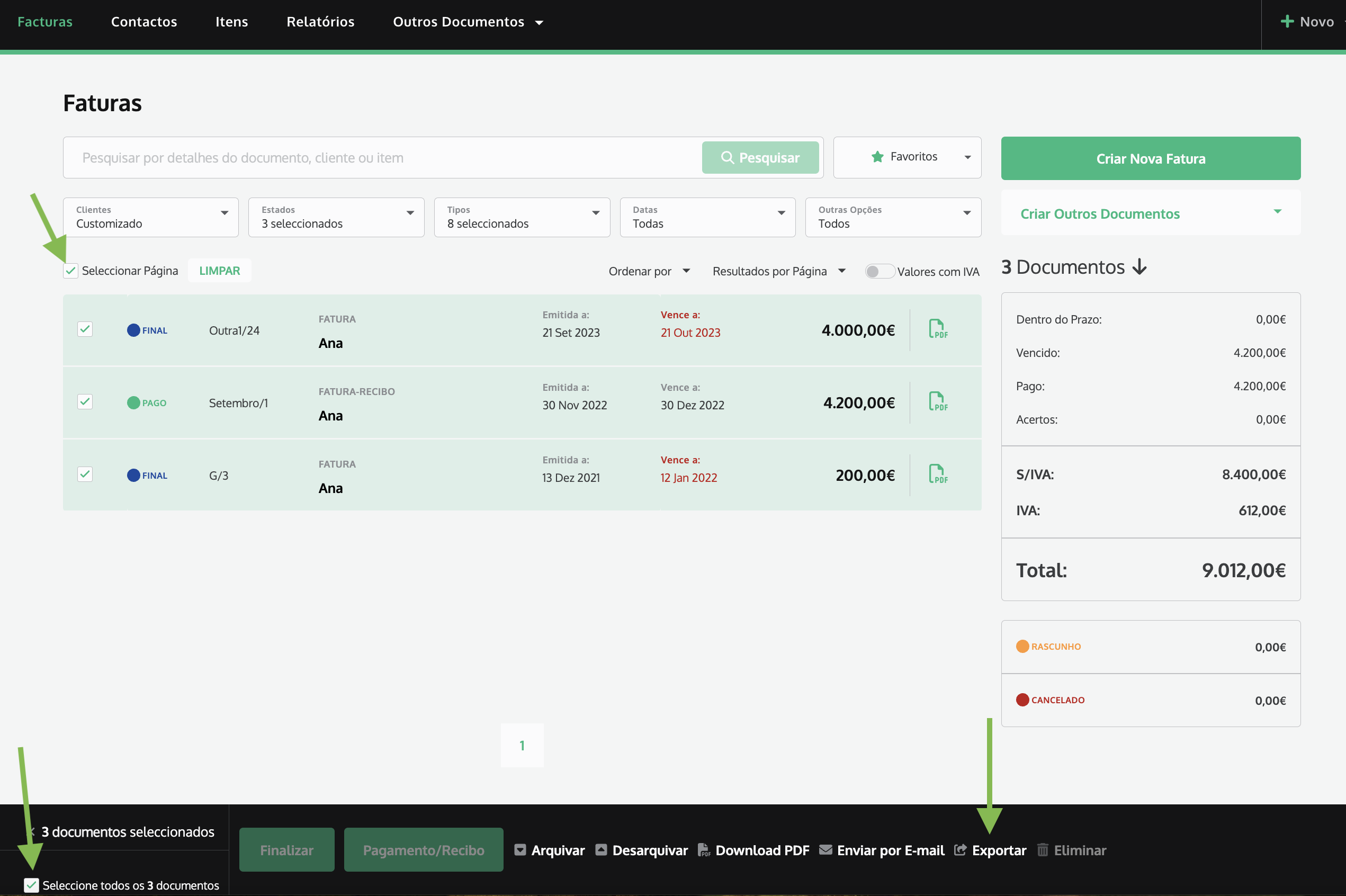Screen dimensions: 1346x896
Task: Toggle Seleccione todos os 3 documentos checkbox
Action: click(x=31, y=885)
